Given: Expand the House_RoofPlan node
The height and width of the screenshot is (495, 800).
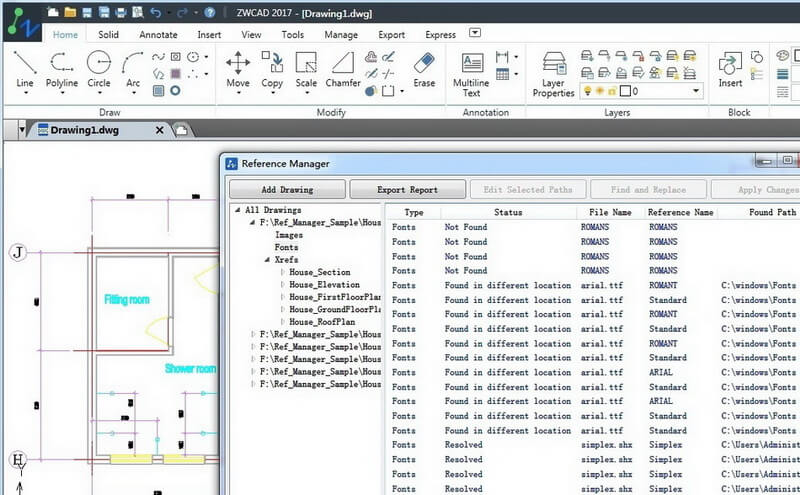Looking at the screenshot, I should 283,322.
